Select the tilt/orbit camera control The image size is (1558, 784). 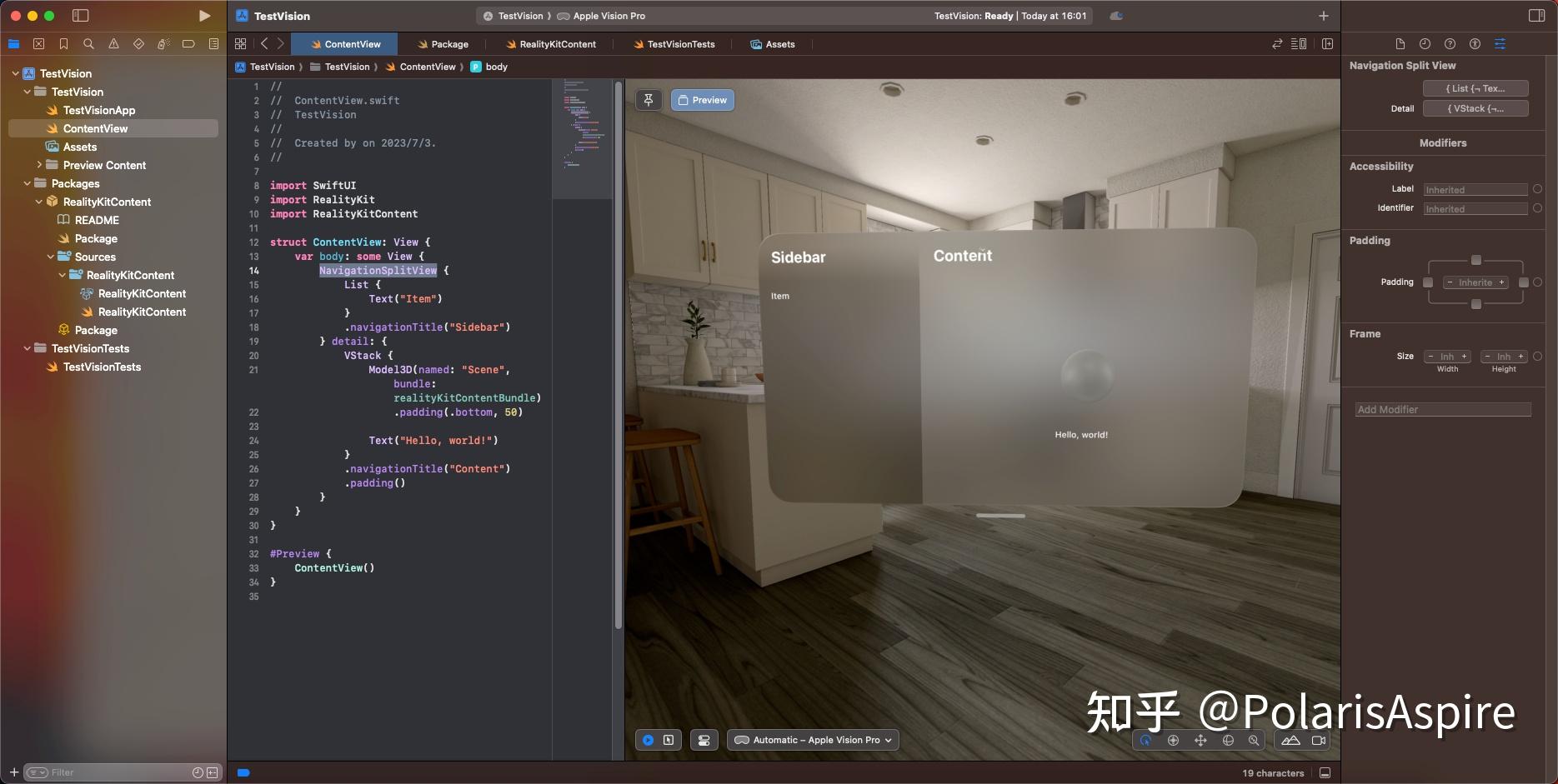pos(1174,740)
